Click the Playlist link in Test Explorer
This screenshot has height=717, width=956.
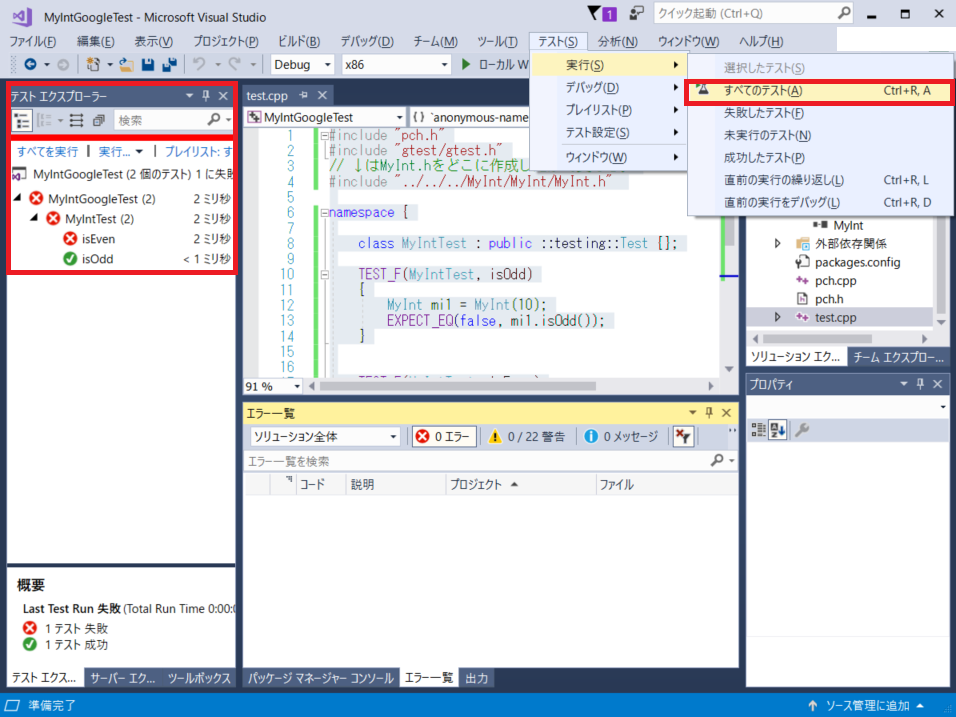198,152
